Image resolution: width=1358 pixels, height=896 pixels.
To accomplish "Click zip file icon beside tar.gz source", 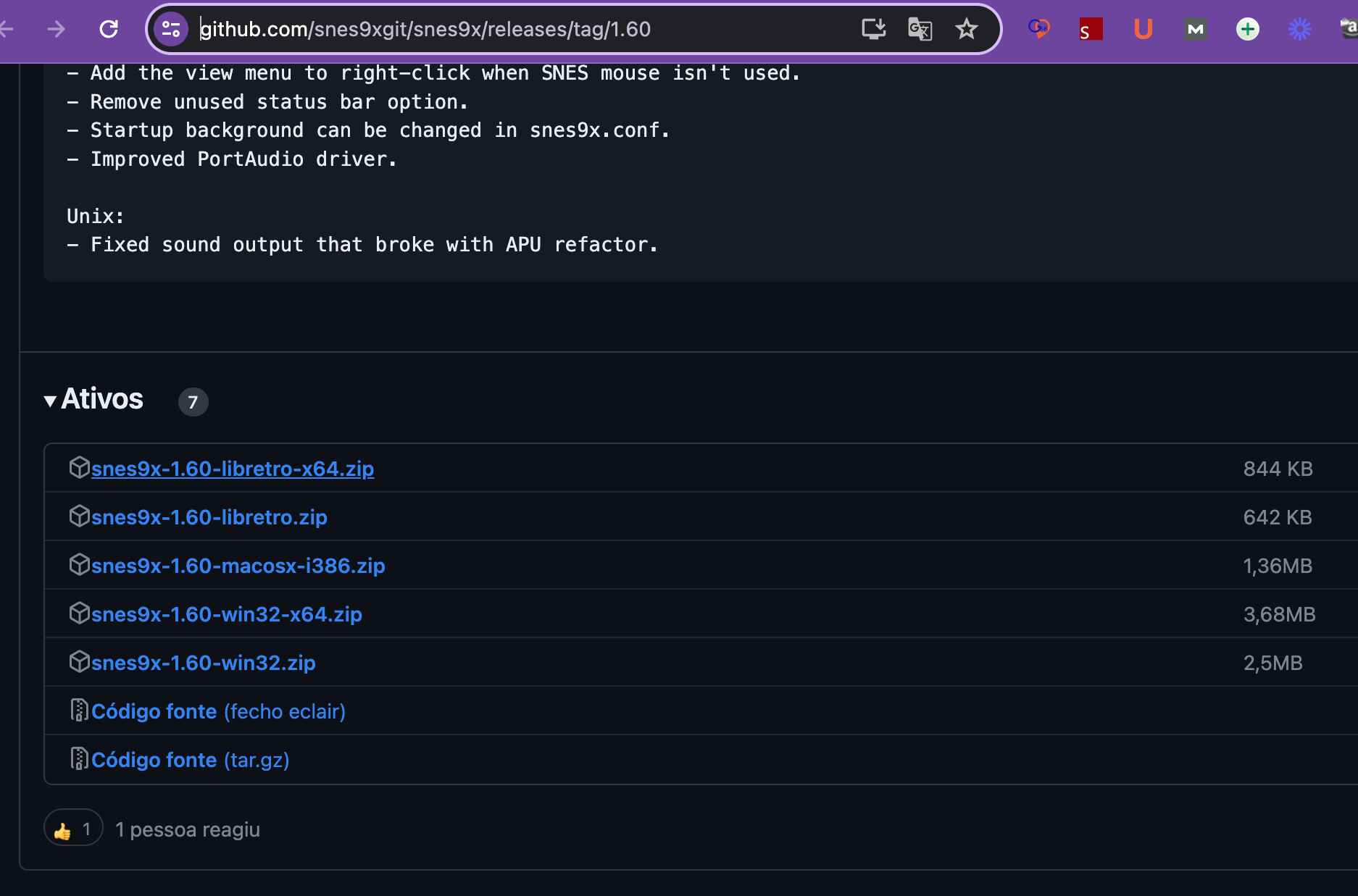I will pyautogui.click(x=79, y=758).
